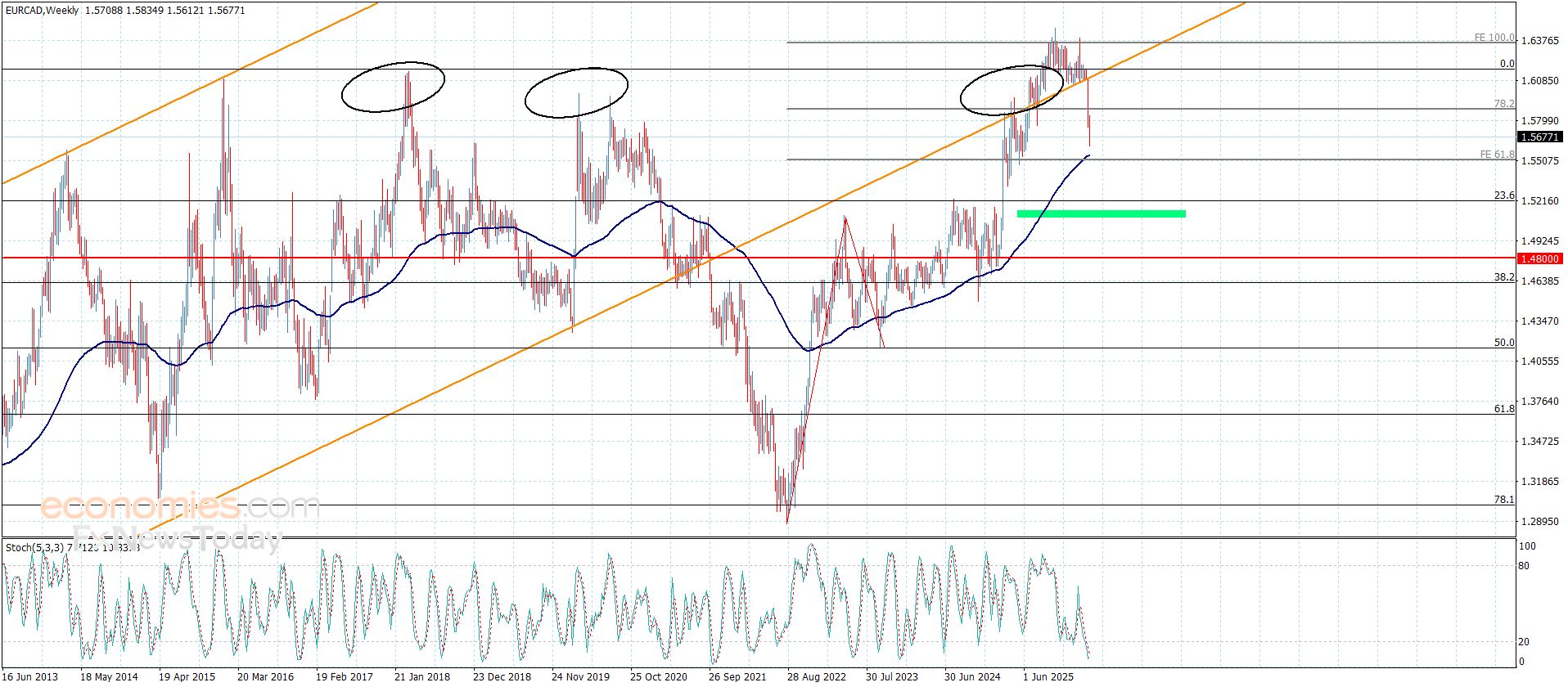Select the 78.1 Fibonacci retracement label
1568x687 pixels.
[x=1504, y=500]
